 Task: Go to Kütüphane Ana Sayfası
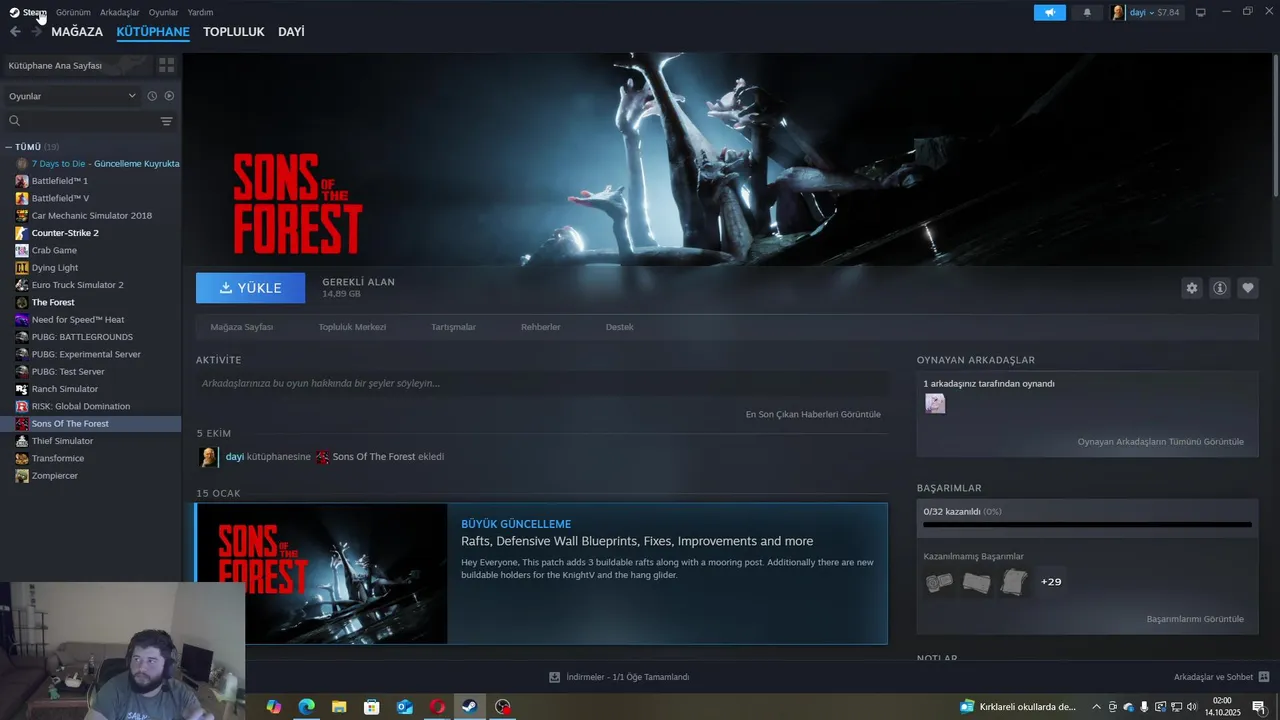pyautogui.click(x=77, y=65)
